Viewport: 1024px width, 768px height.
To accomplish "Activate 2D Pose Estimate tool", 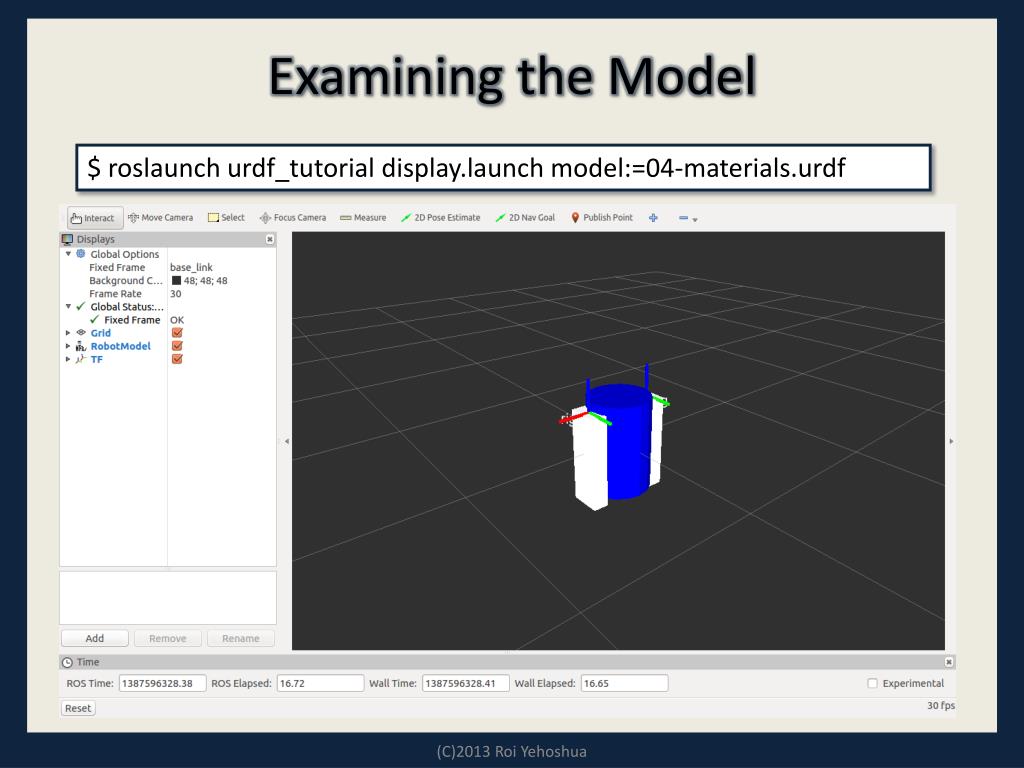I will (x=440, y=217).
